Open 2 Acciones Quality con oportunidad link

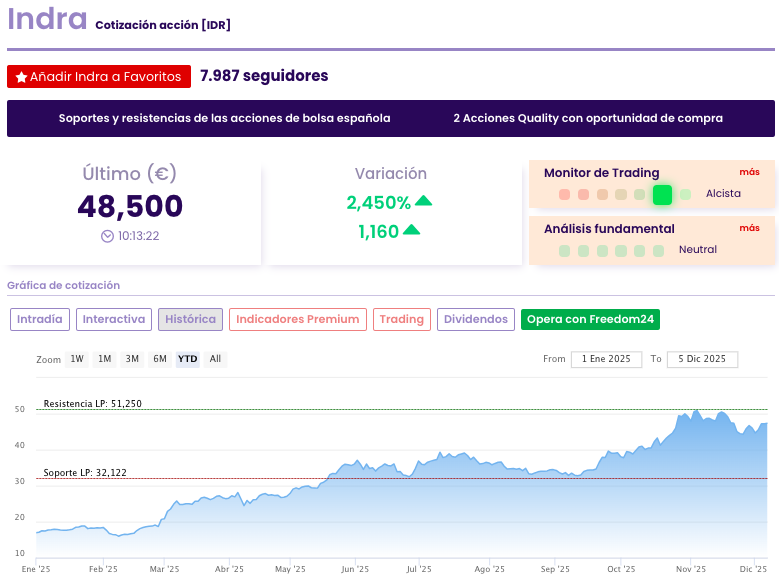(588, 118)
